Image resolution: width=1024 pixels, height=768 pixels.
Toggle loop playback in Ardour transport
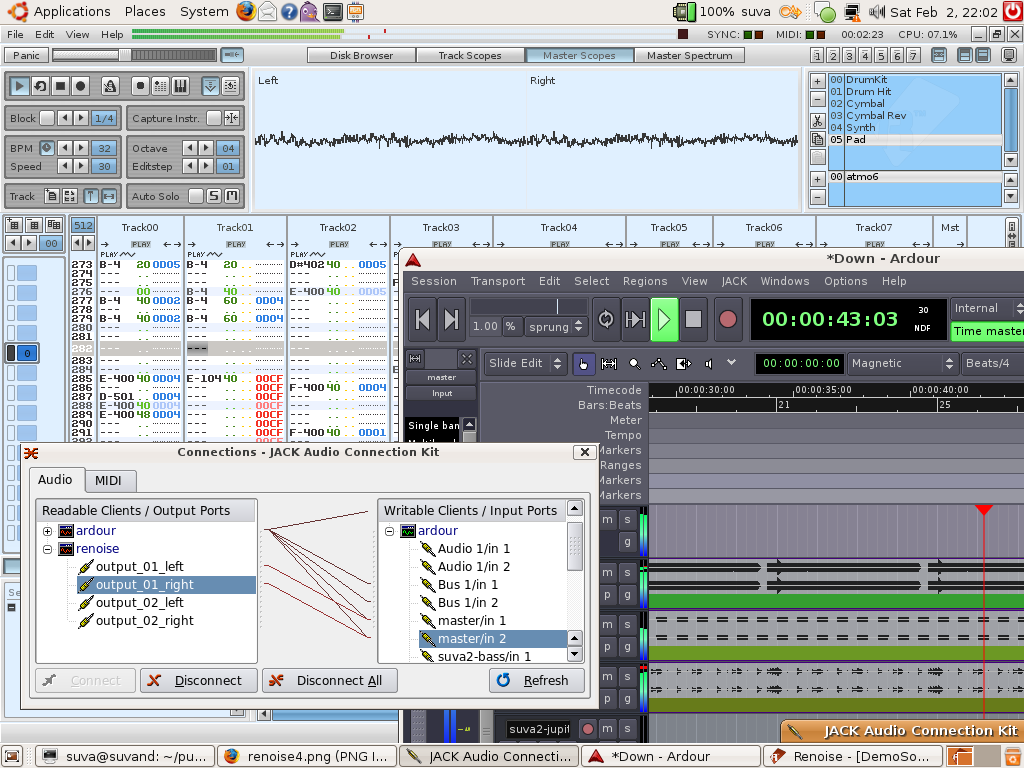606,319
